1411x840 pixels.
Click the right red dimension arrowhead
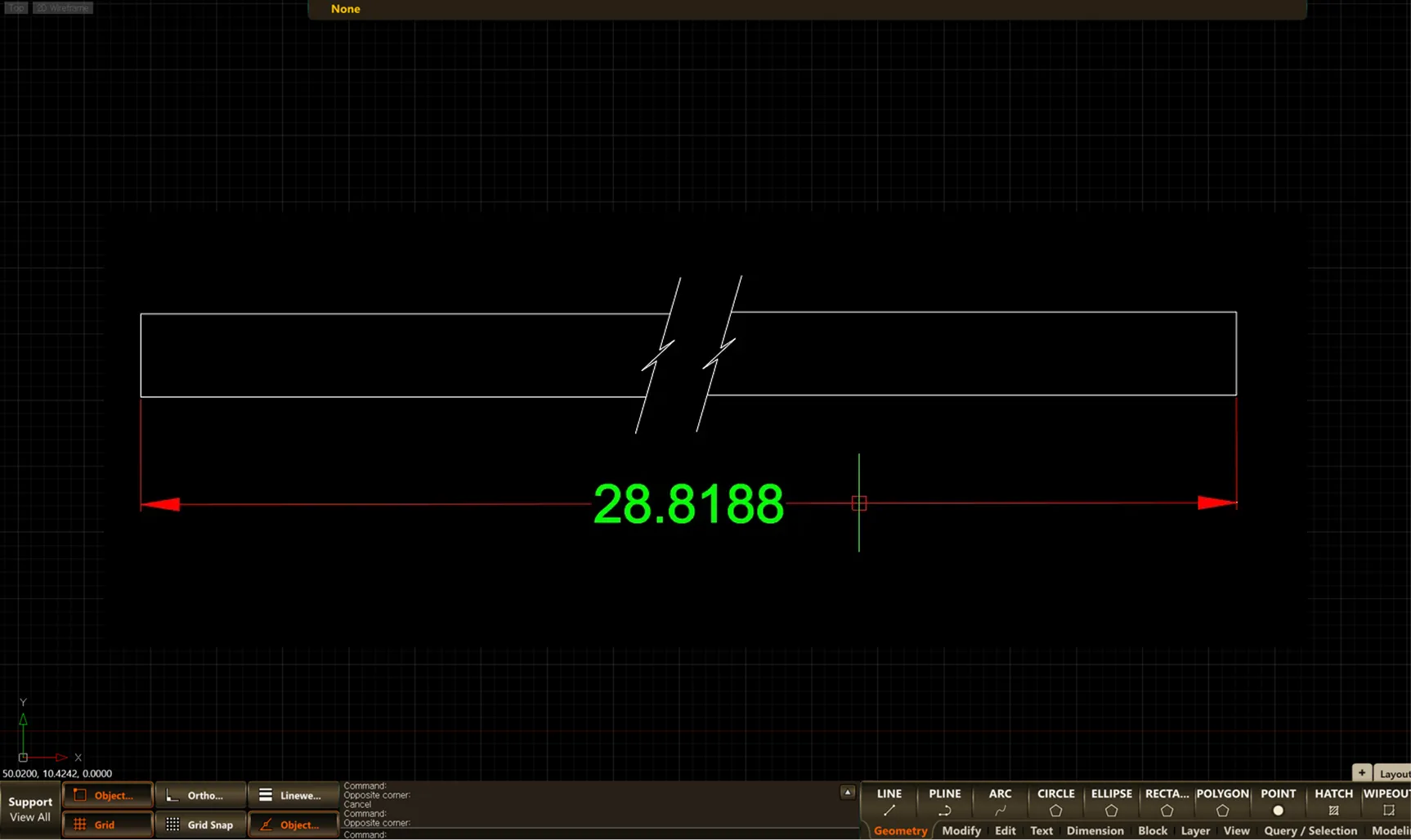tap(1217, 503)
